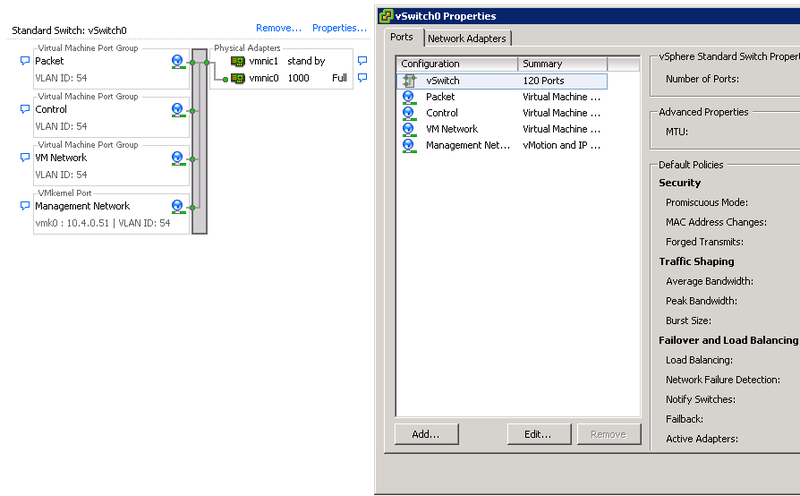Screen dimensions: 800x496
Task: Click the Edit... button
Action: (538, 434)
